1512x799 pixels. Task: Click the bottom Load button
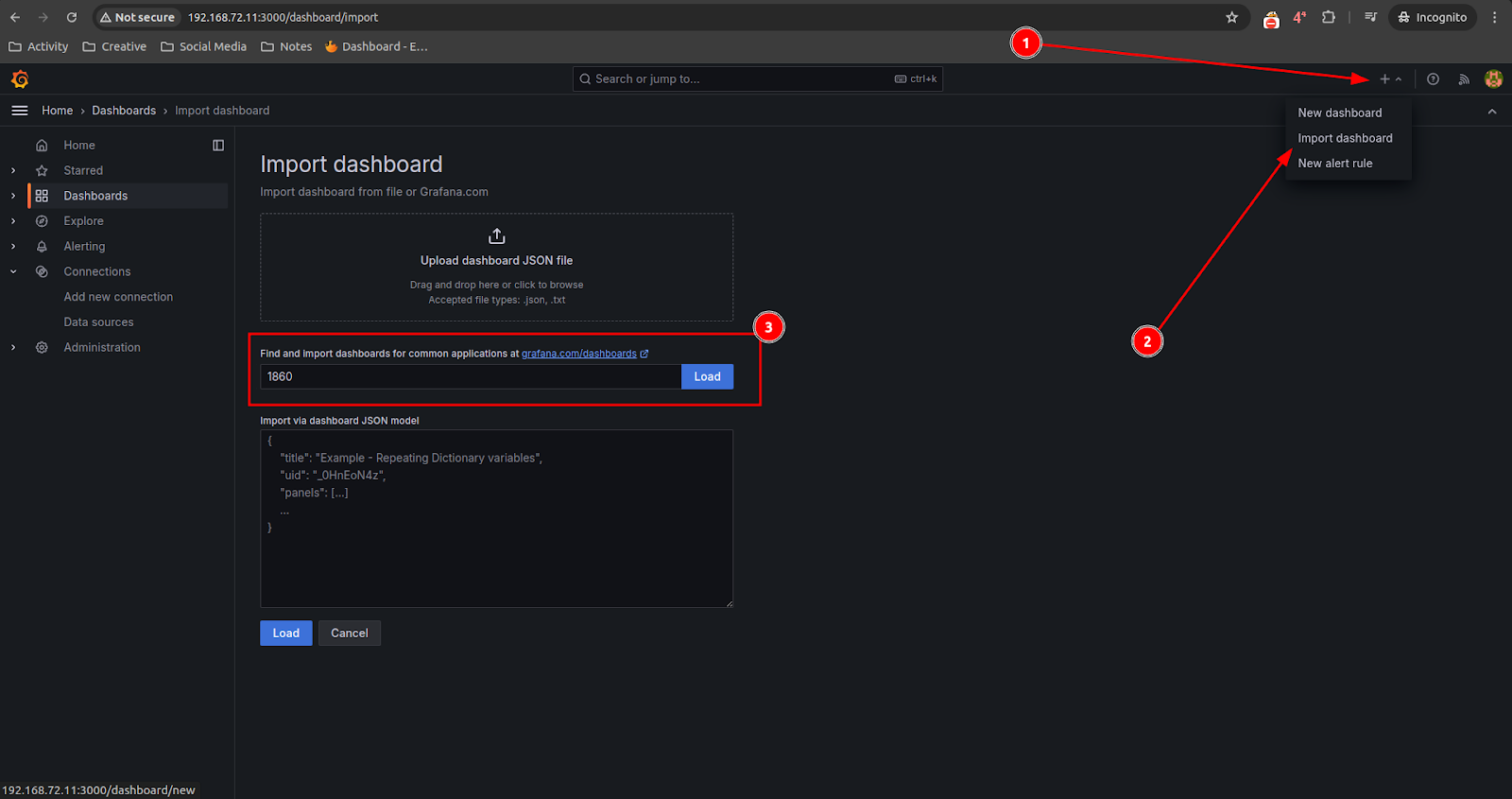pos(285,634)
